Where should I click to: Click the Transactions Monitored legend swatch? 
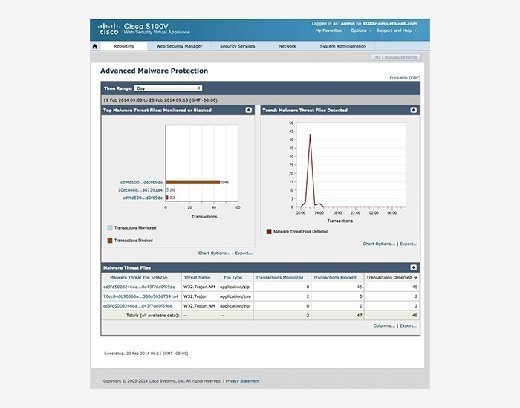coord(110,228)
